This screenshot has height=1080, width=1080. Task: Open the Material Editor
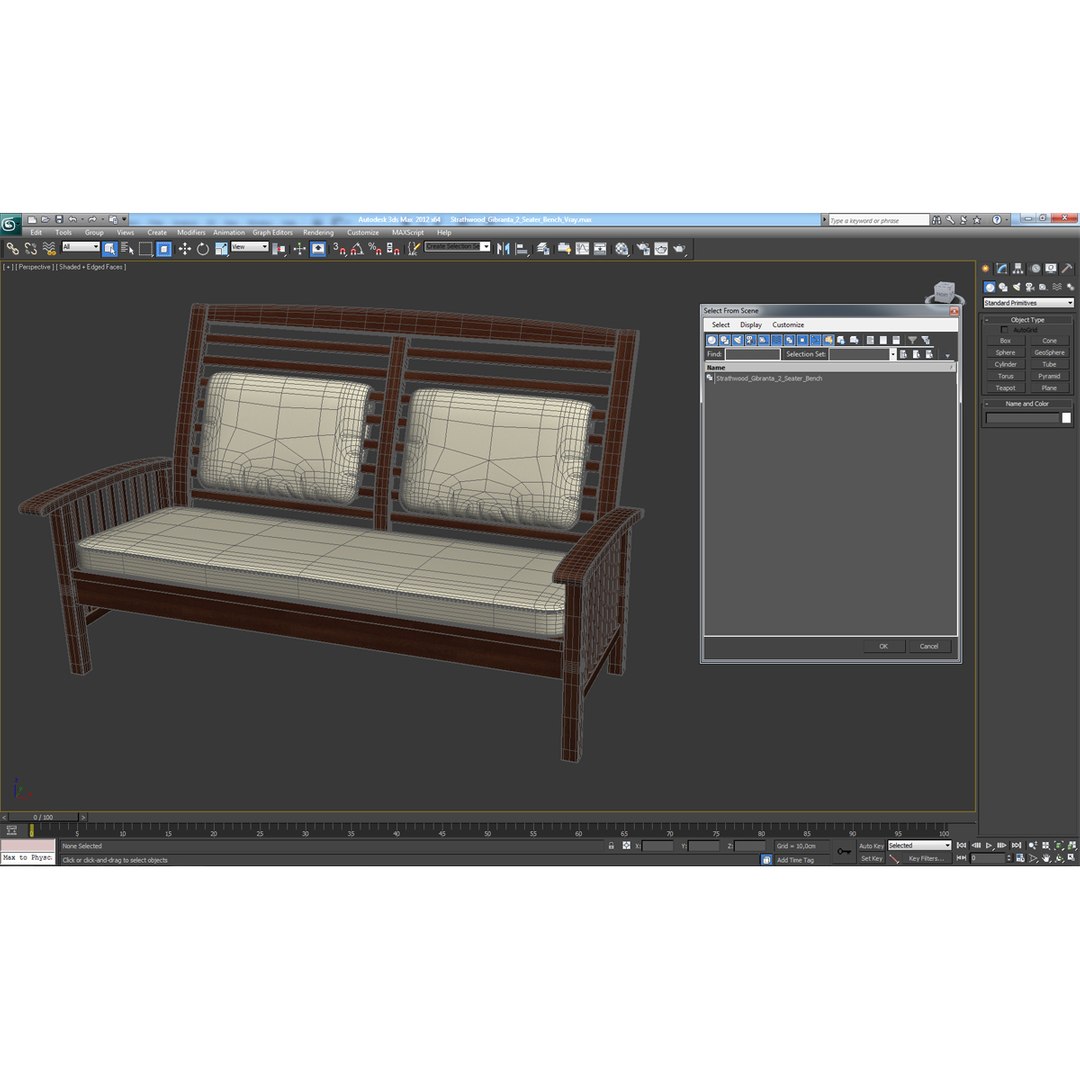622,249
